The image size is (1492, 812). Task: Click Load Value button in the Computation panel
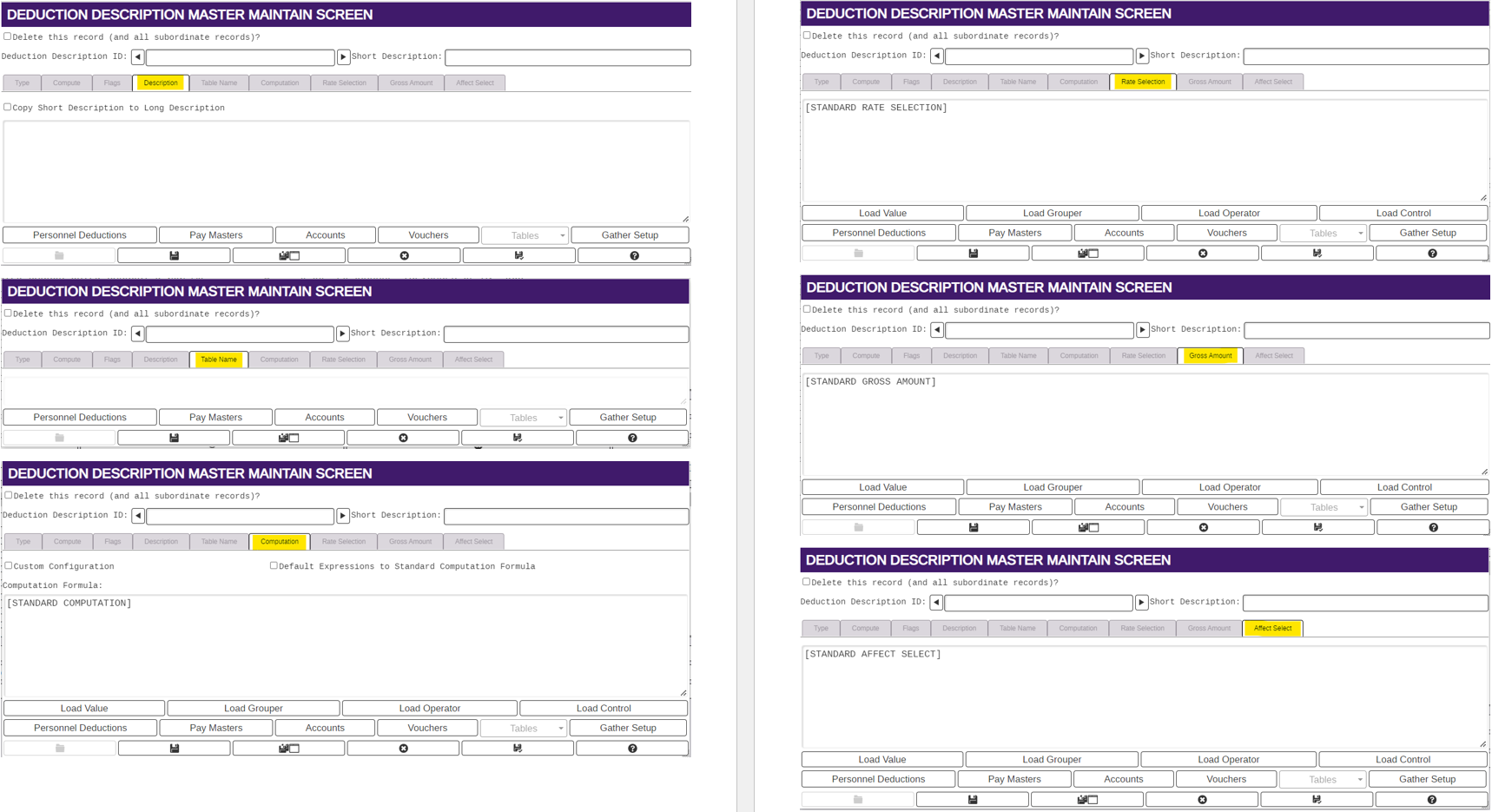[x=84, y=709]
